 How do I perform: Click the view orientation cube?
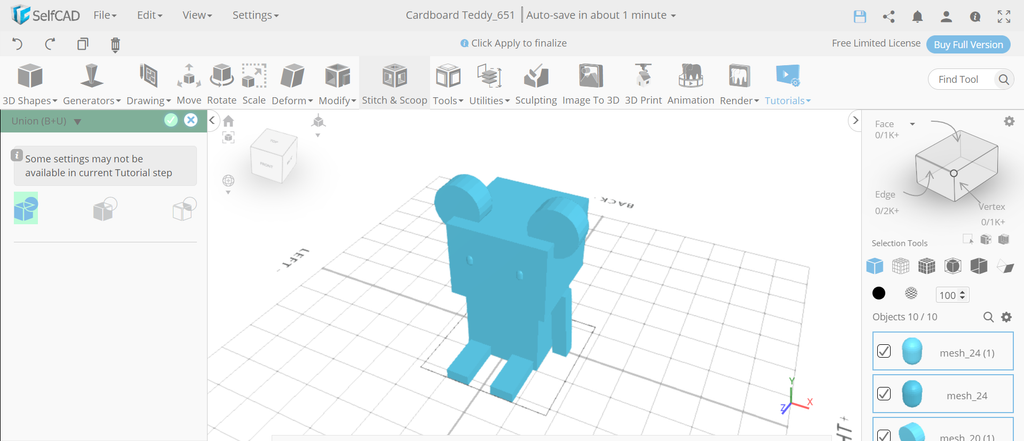tap(273, 155)
